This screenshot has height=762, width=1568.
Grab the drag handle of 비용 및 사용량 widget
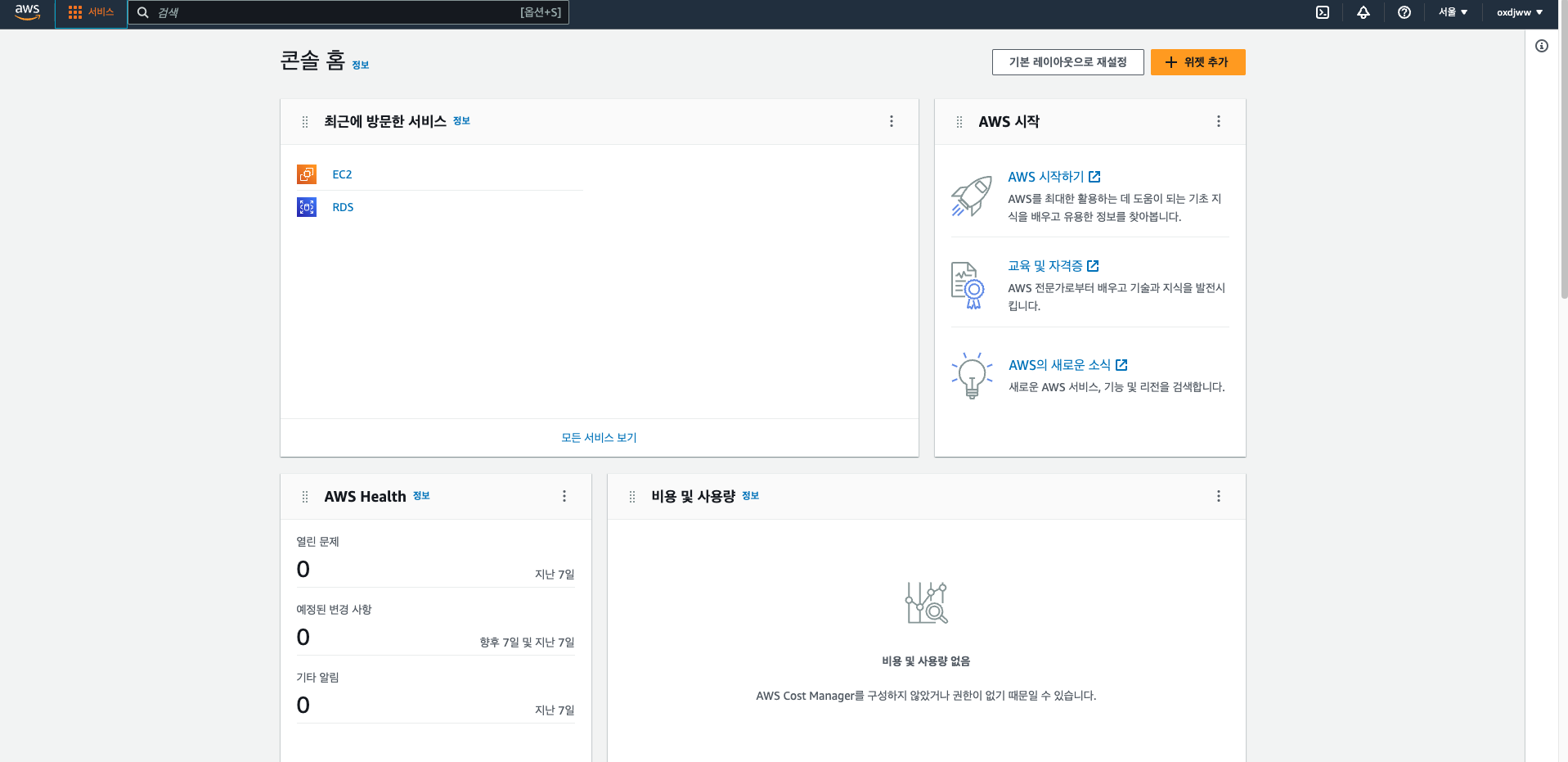[x=632, y=497]
